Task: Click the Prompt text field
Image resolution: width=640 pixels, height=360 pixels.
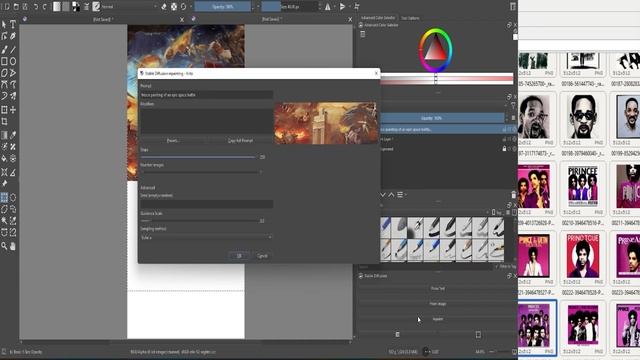Action: (207, 95)
